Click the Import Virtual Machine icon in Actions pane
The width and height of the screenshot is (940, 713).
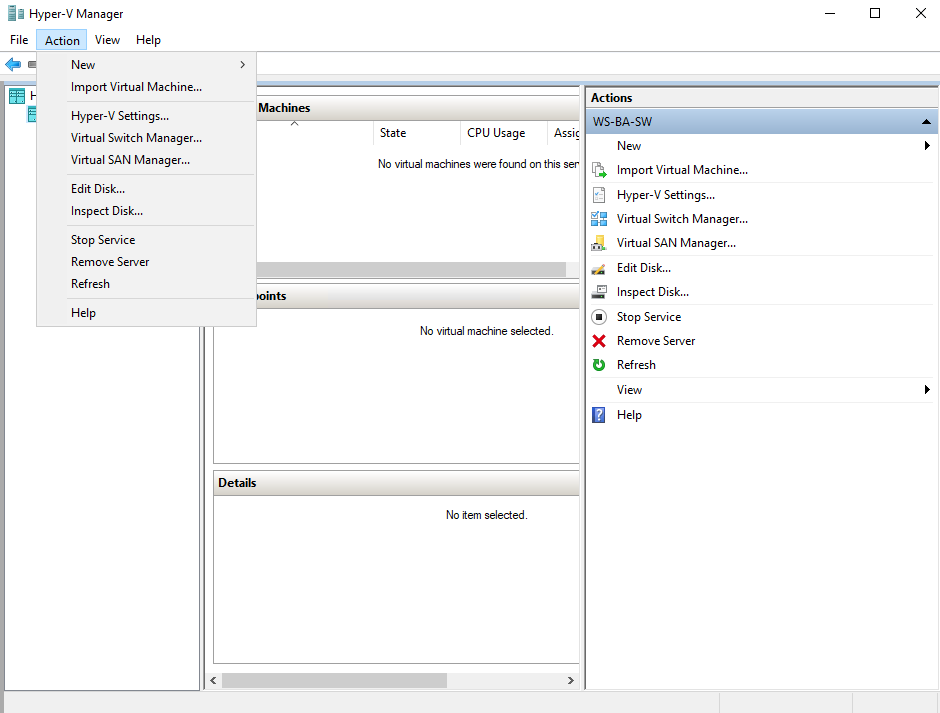pyautogui.click(x=599, y=170)
